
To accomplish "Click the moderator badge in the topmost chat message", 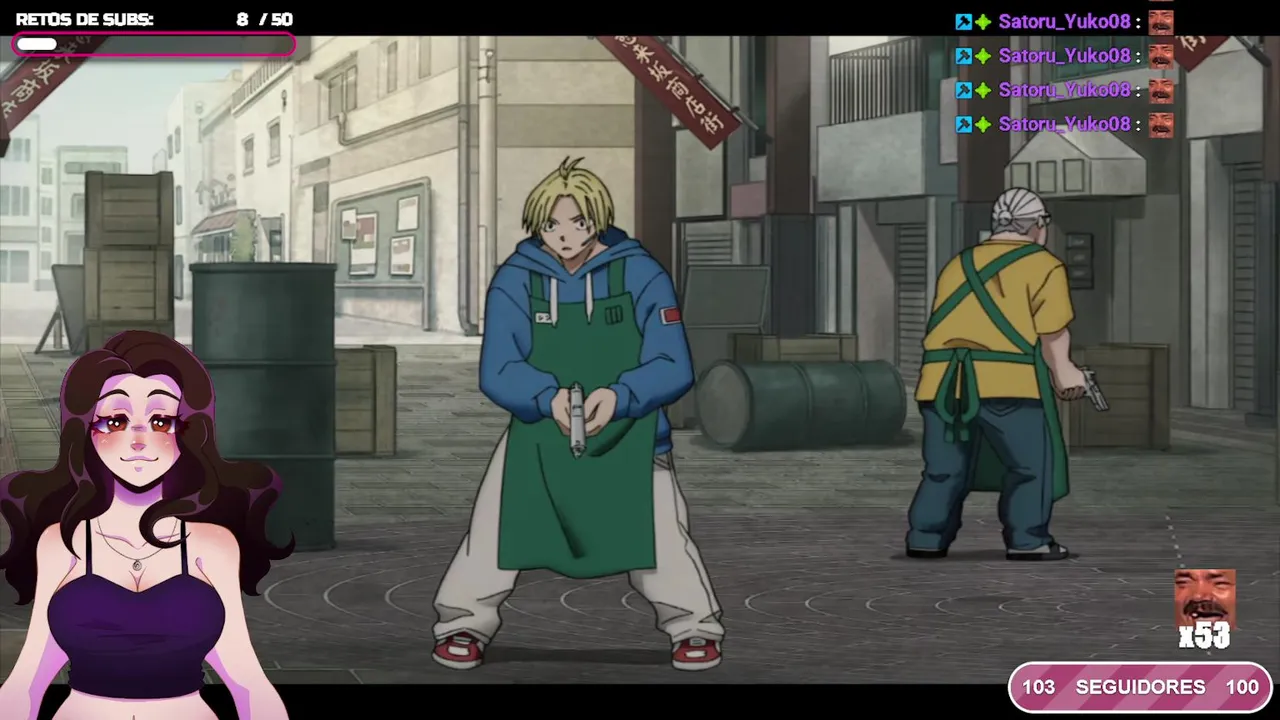I will coord(964,22).
